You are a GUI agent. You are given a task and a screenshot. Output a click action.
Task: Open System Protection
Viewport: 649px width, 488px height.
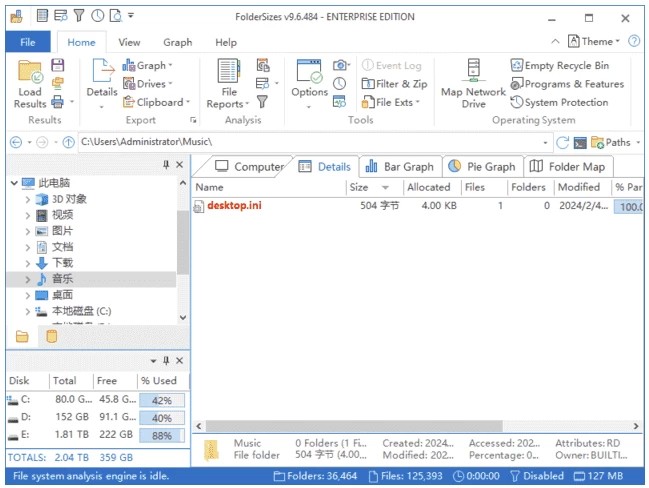(x=559, y=102)
